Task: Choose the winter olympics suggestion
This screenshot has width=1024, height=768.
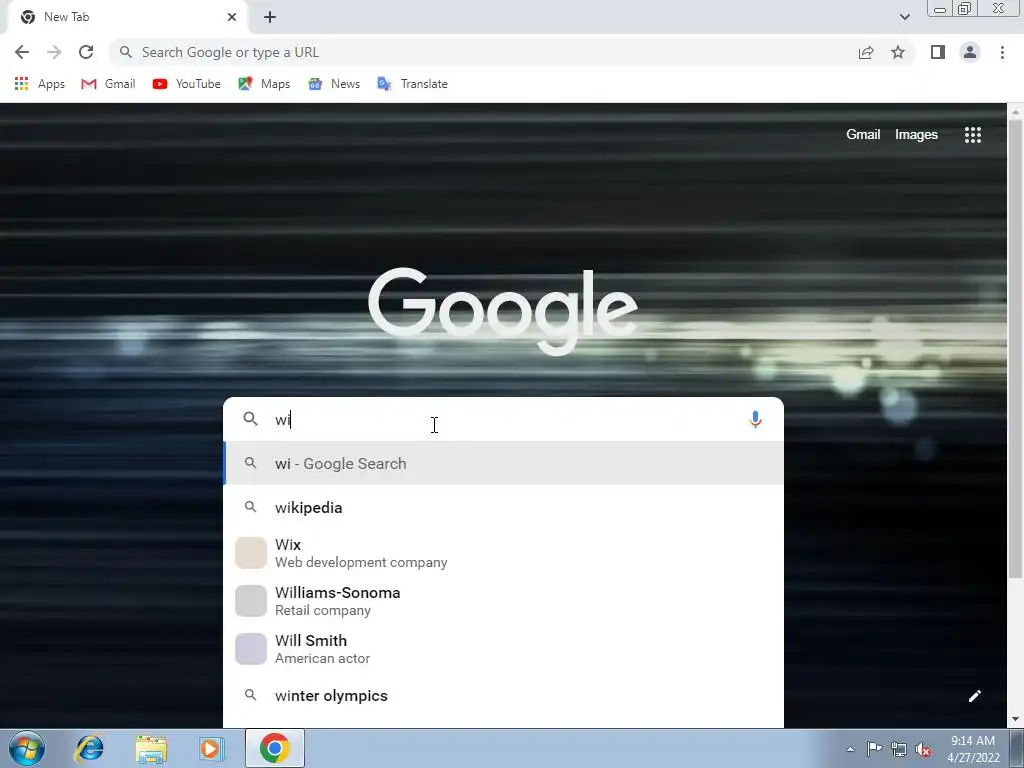Action: click(503, 696)
